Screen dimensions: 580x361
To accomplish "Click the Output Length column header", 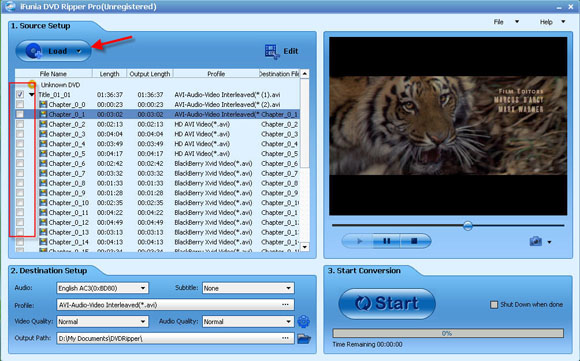I will point(150,74).
